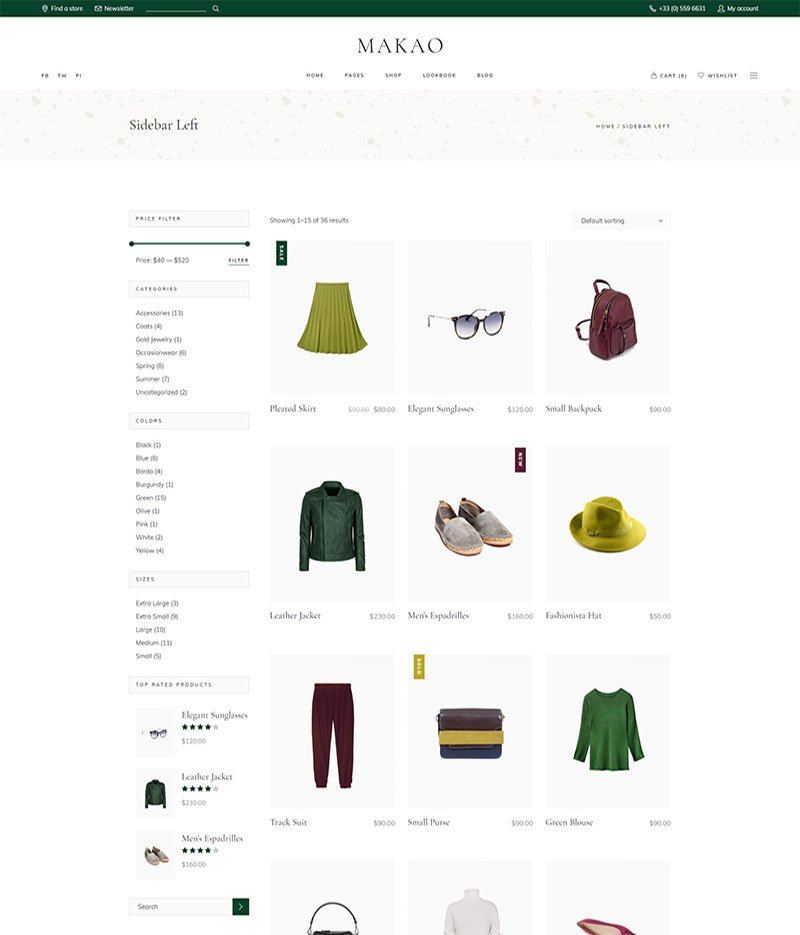800x935 pixels.
Task: Click the Newsletter envelope icon
Action: pos(98,8)
